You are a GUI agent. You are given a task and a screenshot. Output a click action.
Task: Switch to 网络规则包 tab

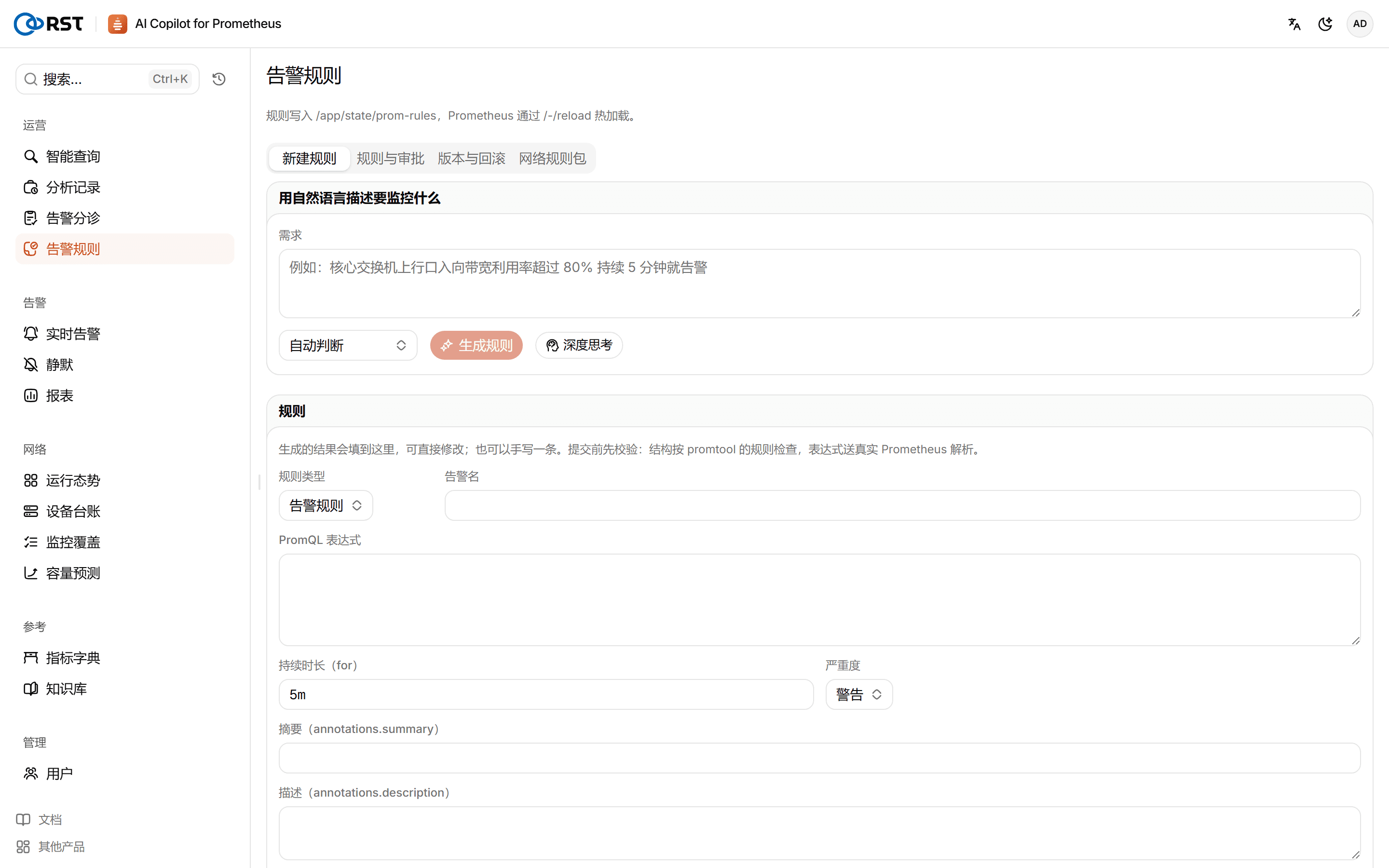[552, 159]
